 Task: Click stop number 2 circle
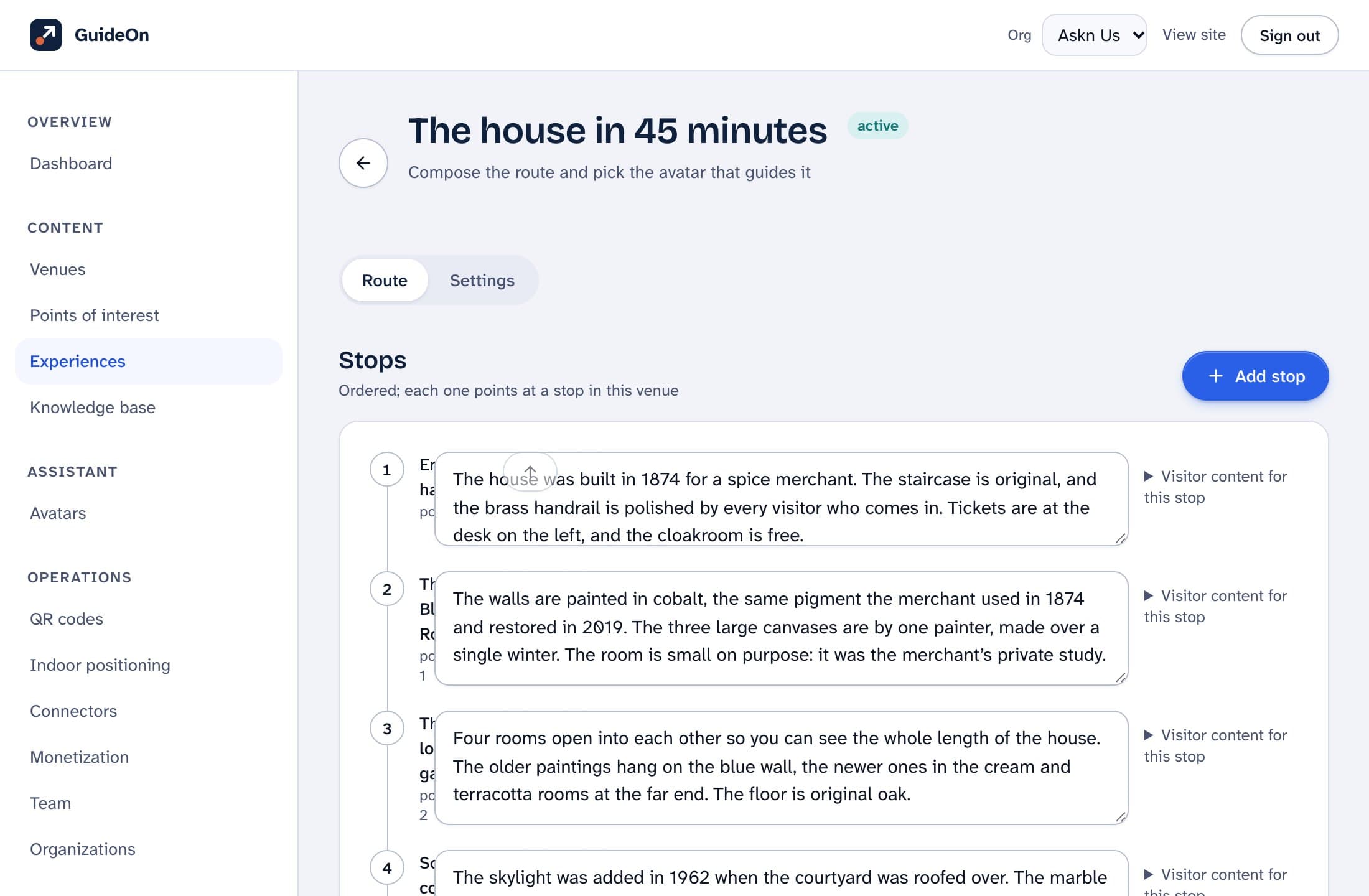(387, 589)
